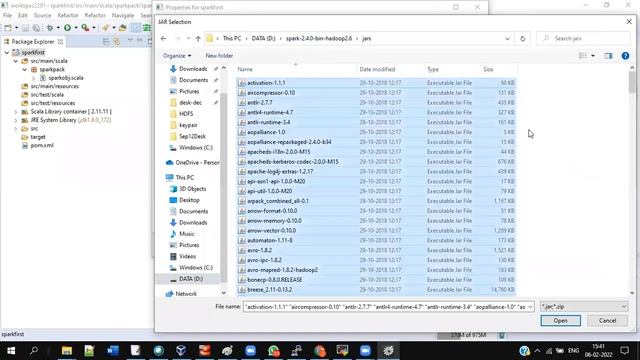This screenshot has height=360, width=640.
Task: Collapse the src/main/scala folder
Action: 16,61
